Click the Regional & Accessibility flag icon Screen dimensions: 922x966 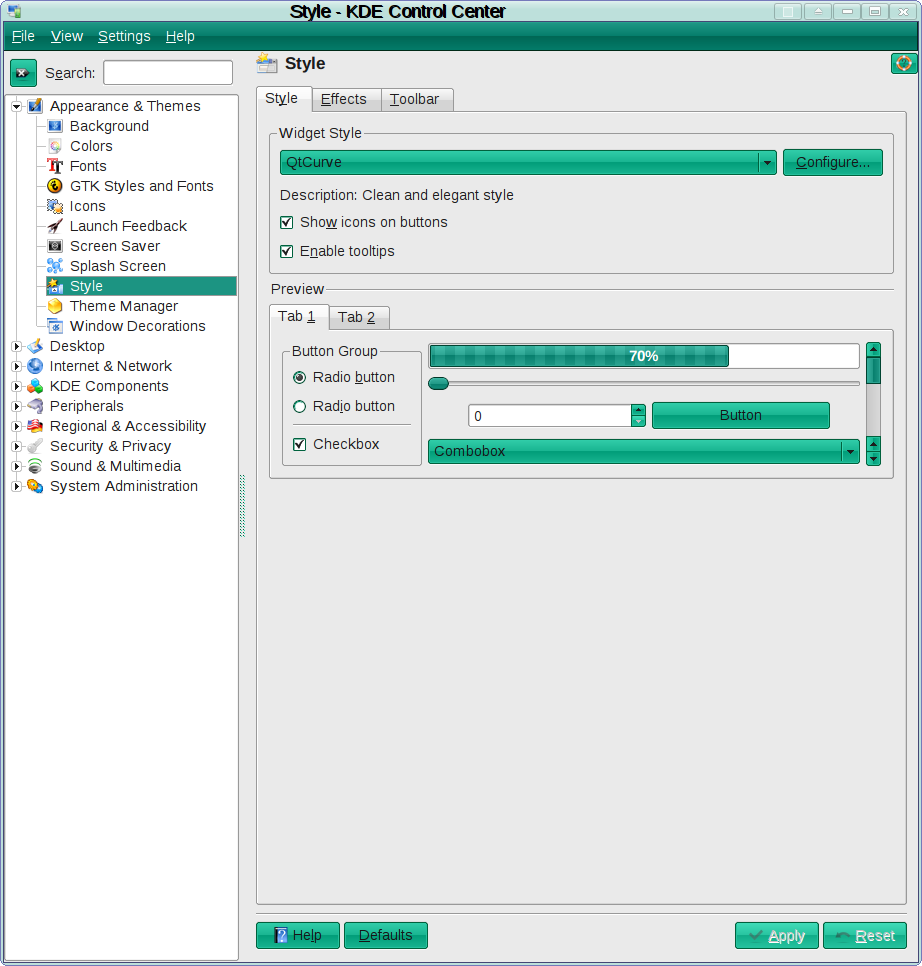tap(35, 426)
